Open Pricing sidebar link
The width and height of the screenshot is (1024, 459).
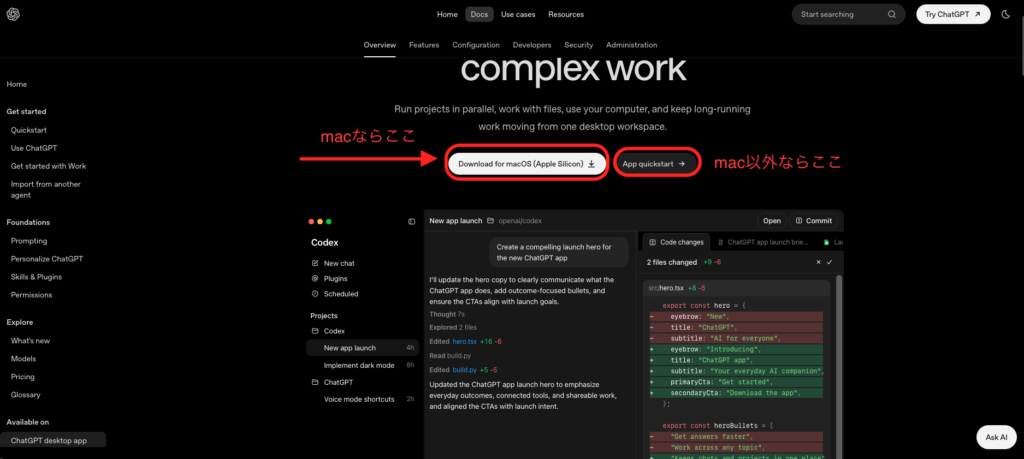pos(22,377)
